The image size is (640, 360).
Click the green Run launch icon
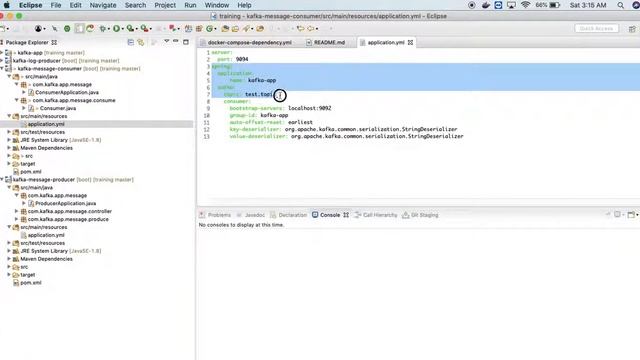tap(116, 29)
